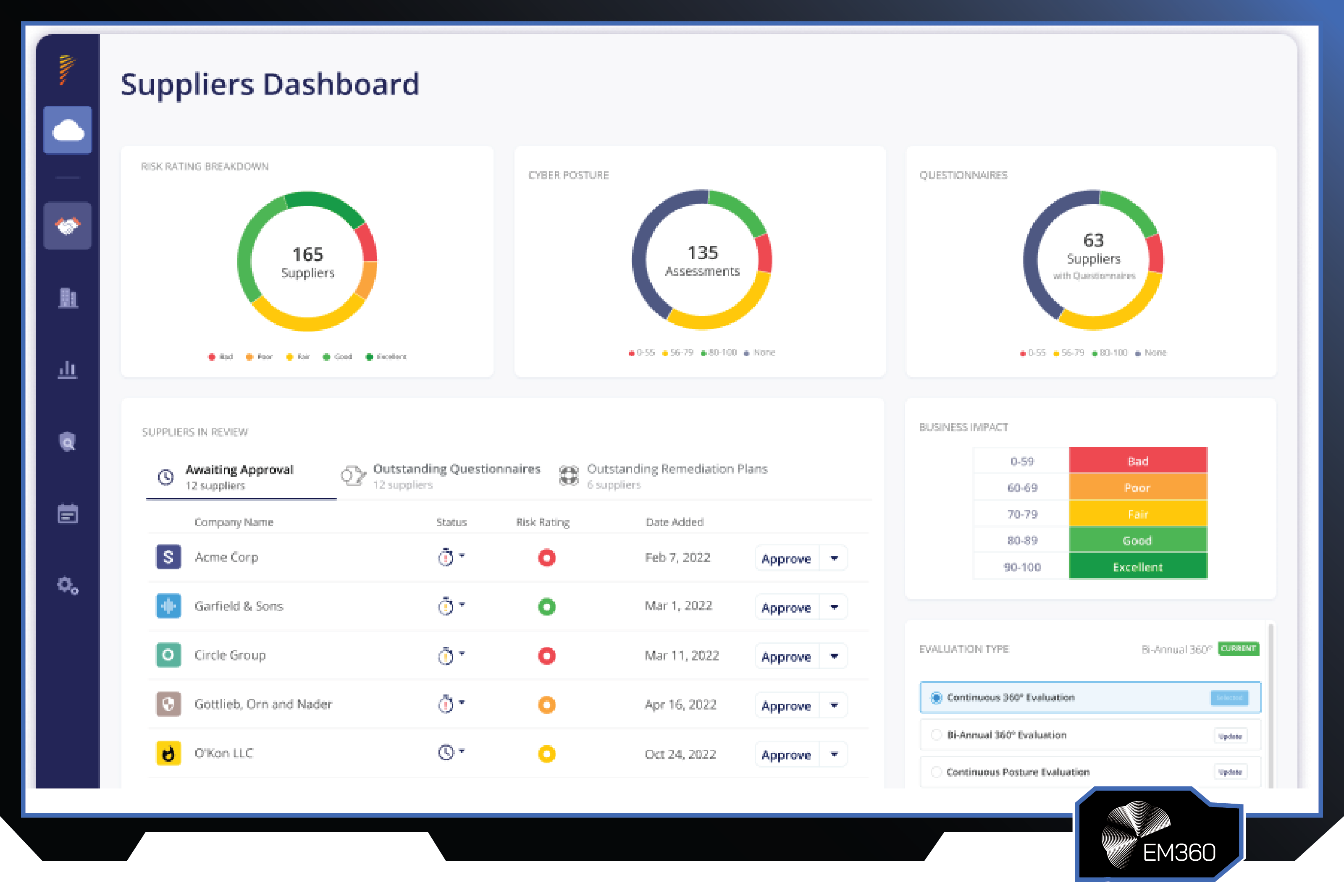Approve Circle Group
This screenshot has width=1344, height=896.
click(x=787, y=657)
